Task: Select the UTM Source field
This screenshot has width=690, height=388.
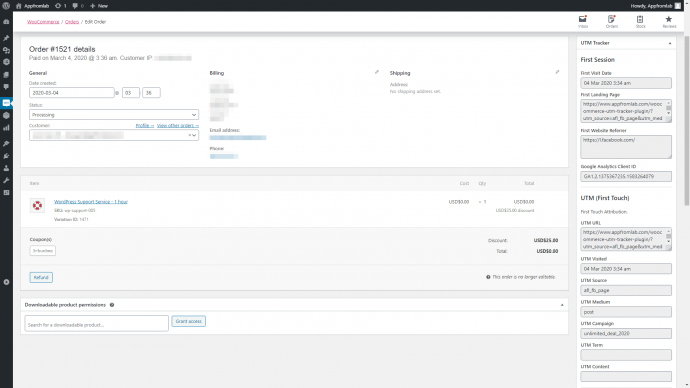Action: pyautogui.click(x=626, y=290)
